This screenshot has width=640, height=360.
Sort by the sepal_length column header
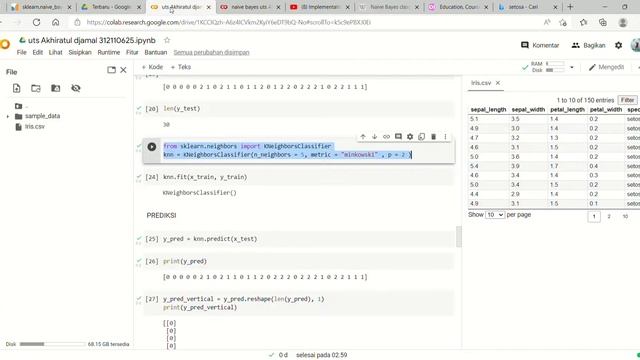(488, 109)
